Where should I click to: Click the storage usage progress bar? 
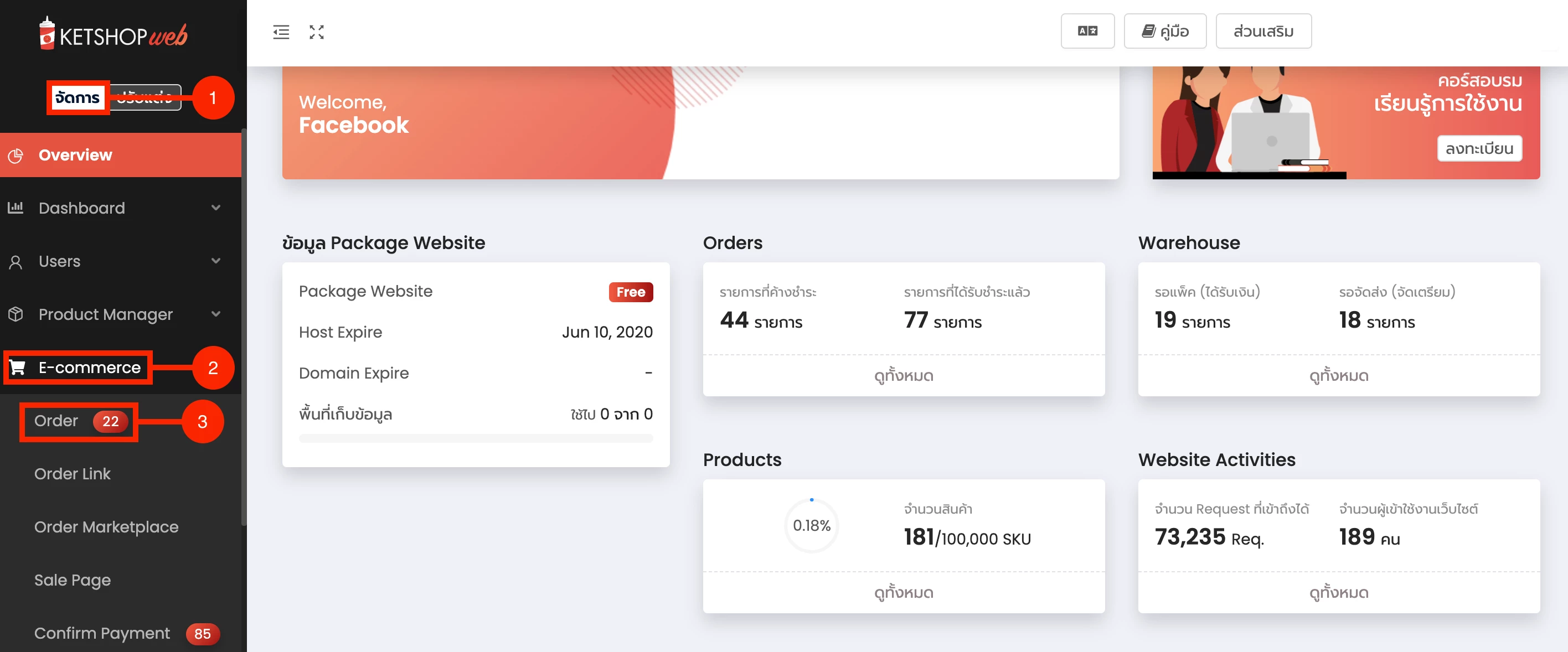(x=476, y=438)
